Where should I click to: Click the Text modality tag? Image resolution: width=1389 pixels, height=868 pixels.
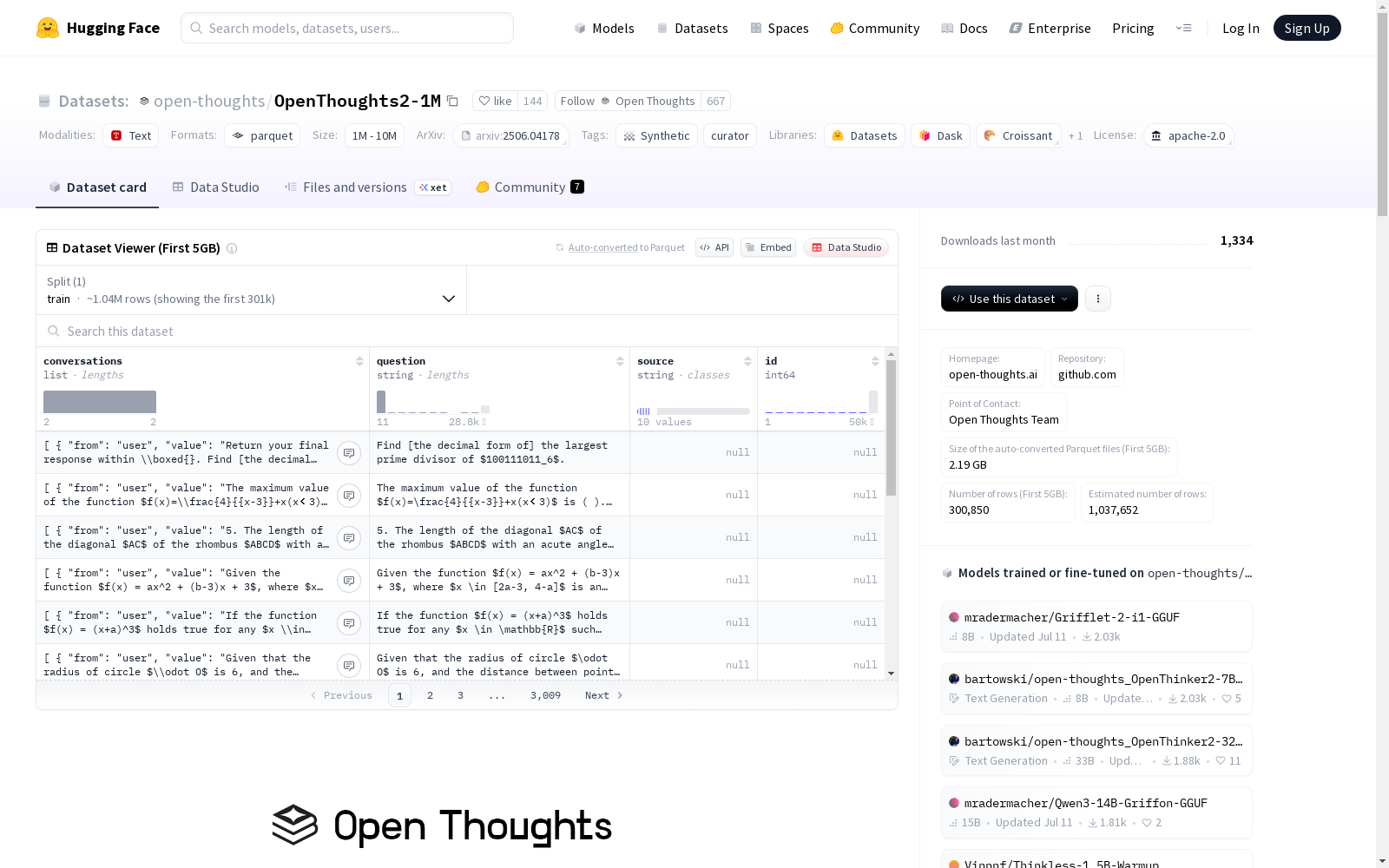[131, 135]
